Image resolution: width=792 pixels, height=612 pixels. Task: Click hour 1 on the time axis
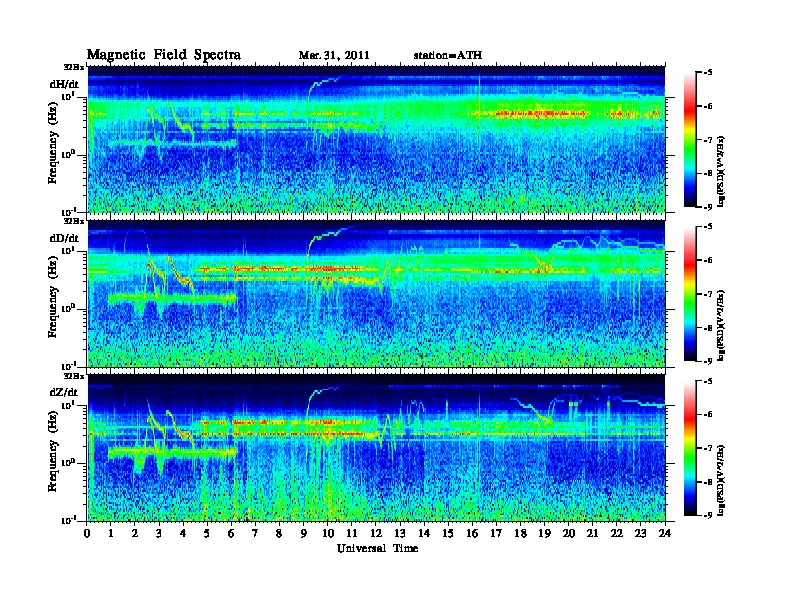pyautogui.click(x=111, y=533)
